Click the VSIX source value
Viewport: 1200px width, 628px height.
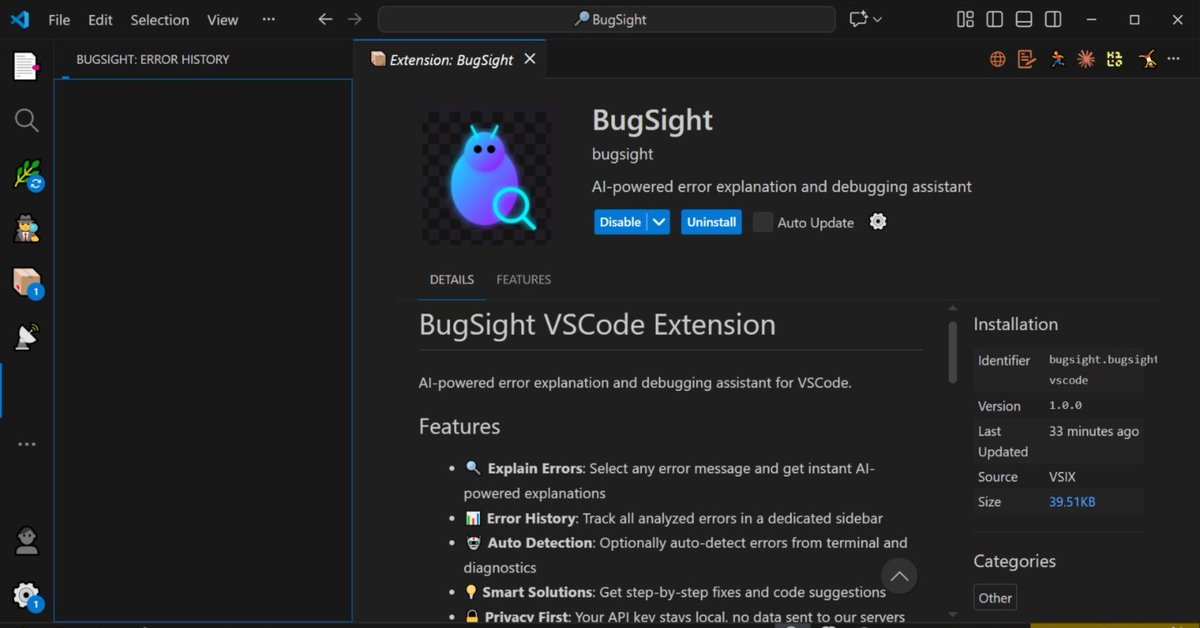[x=1062, y=476]
